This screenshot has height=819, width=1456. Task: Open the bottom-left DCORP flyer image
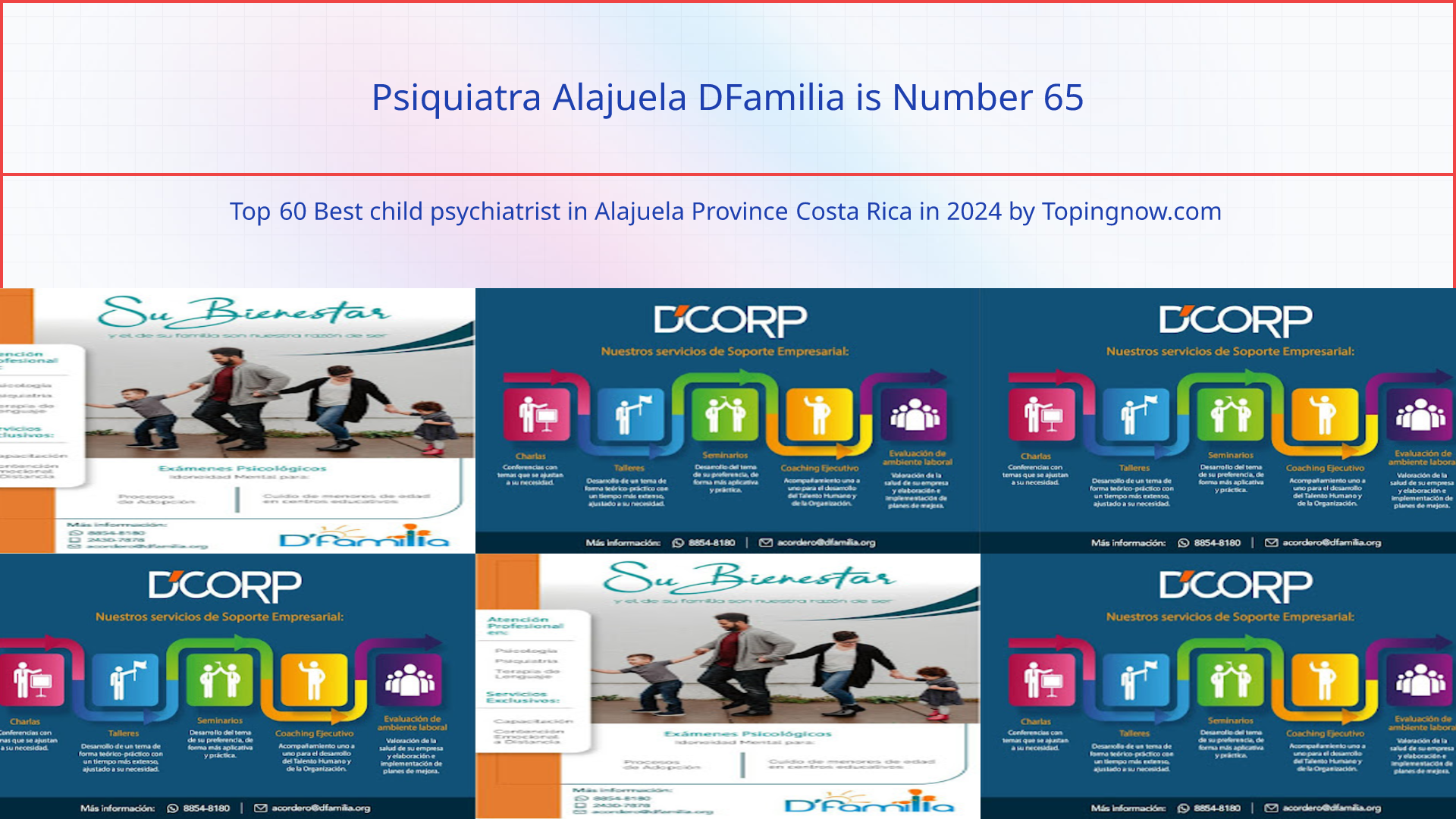[x=237, y=686]
